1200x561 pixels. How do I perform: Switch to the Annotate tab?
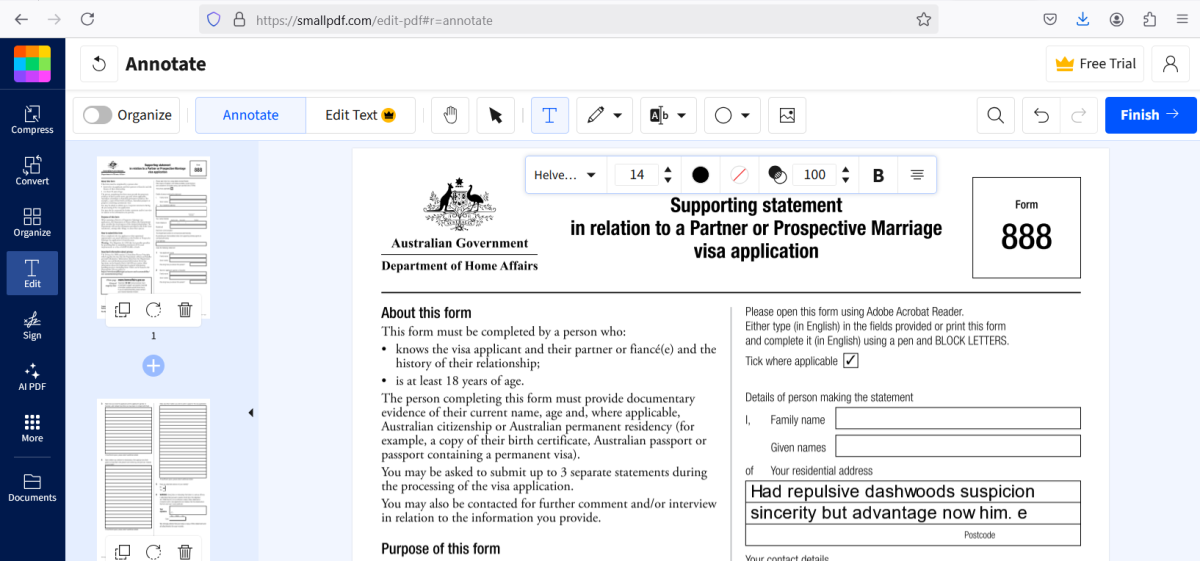pyautogui.click(x=250, y=115)
